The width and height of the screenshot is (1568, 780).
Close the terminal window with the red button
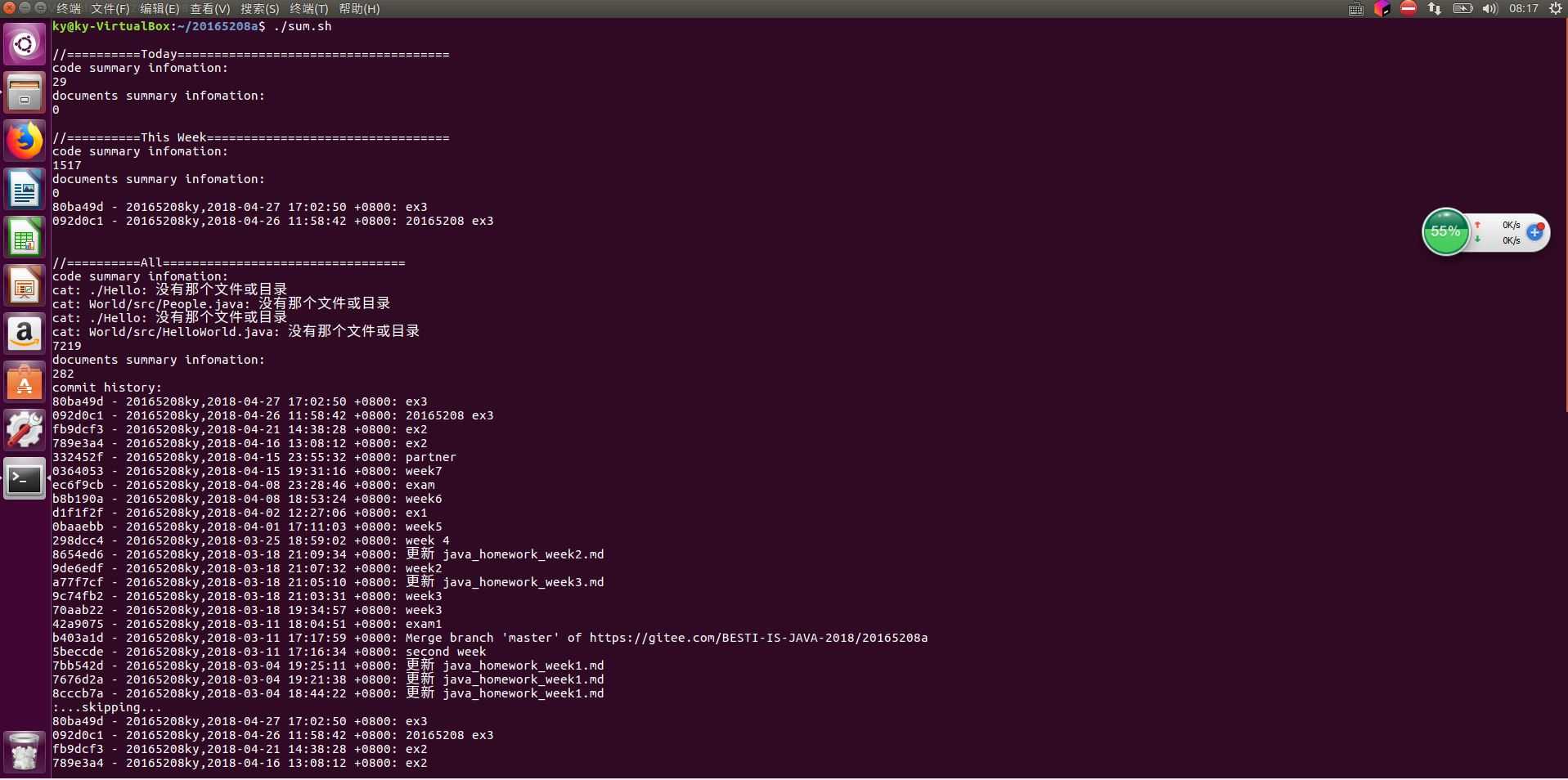[x=9, y=8]
